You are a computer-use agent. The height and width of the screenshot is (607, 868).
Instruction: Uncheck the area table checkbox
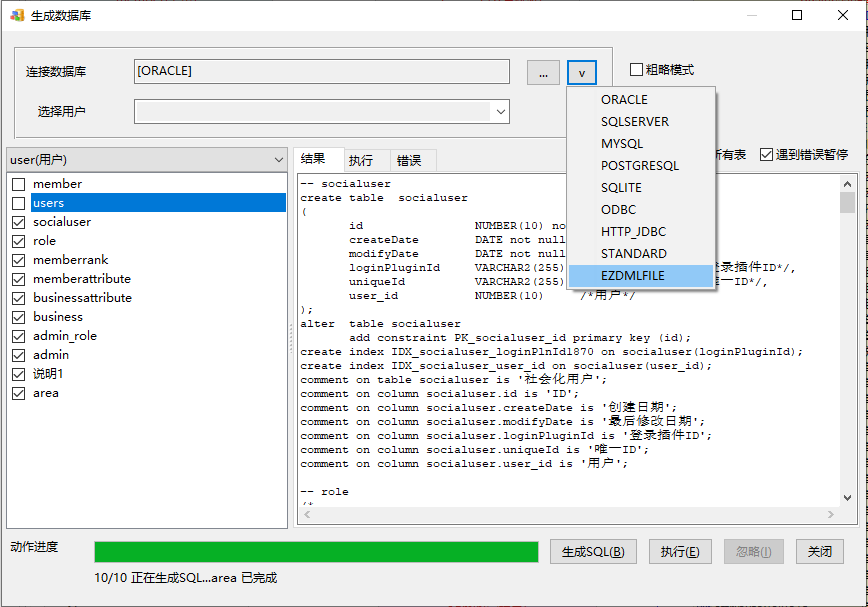tap(19, 393)
